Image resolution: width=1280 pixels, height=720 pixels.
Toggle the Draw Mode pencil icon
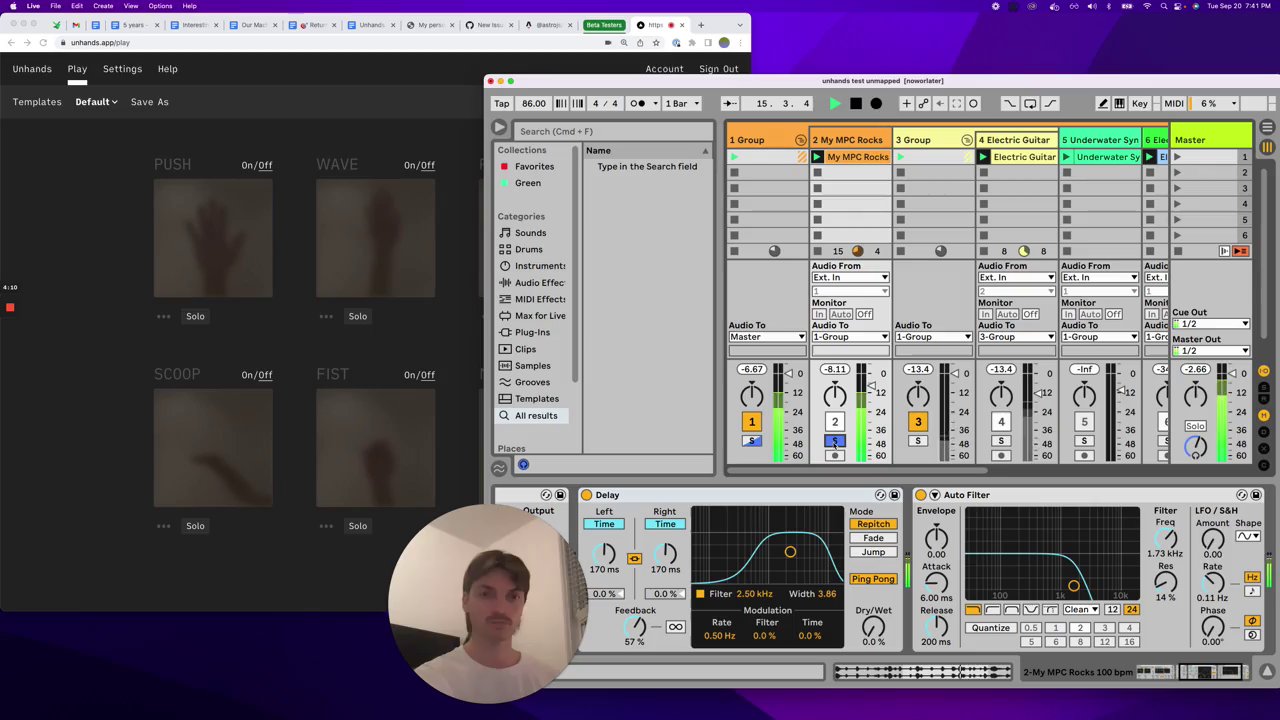coord(1102,103)
